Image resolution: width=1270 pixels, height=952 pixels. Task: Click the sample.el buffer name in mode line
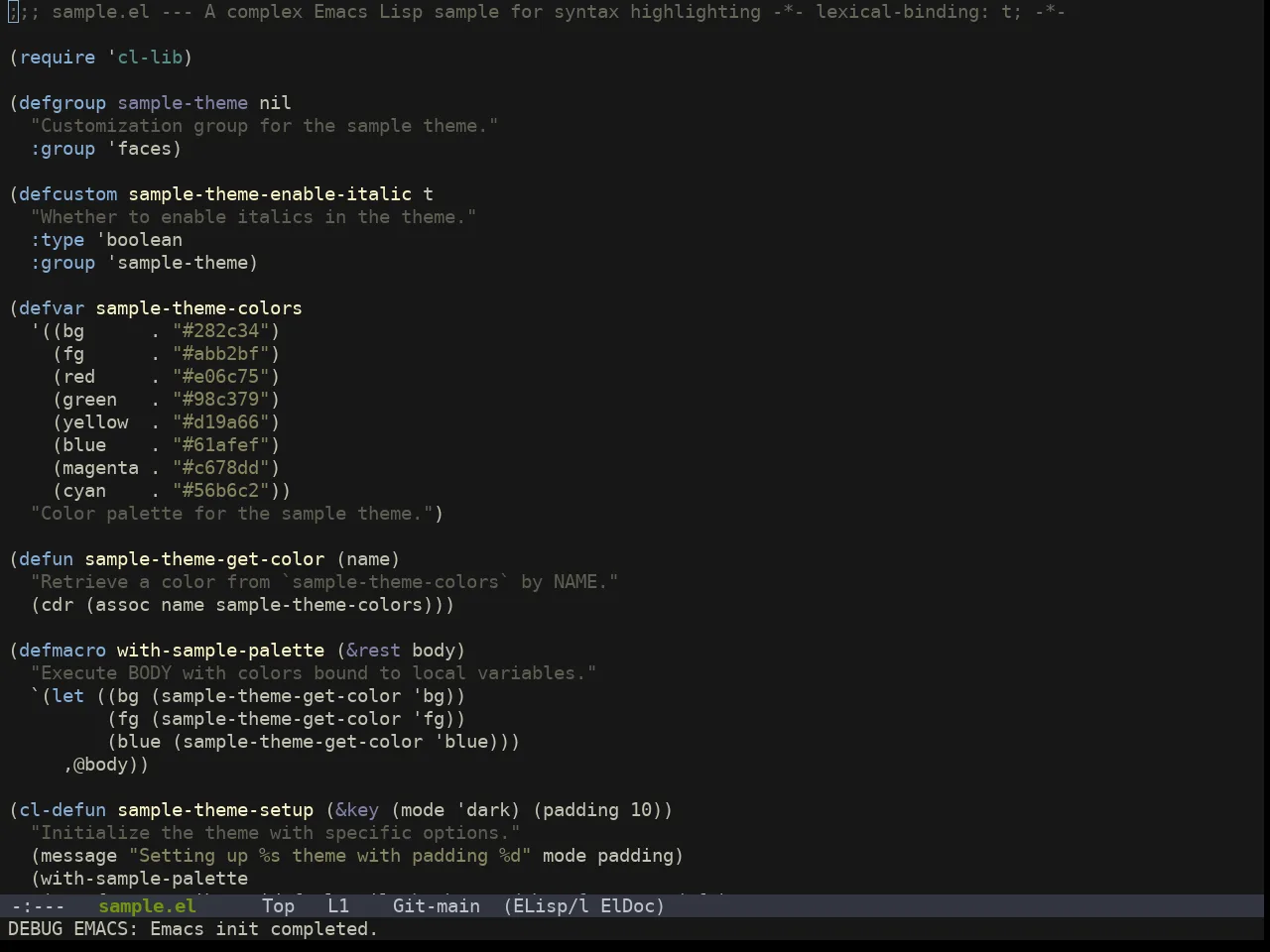pos(147,905)
